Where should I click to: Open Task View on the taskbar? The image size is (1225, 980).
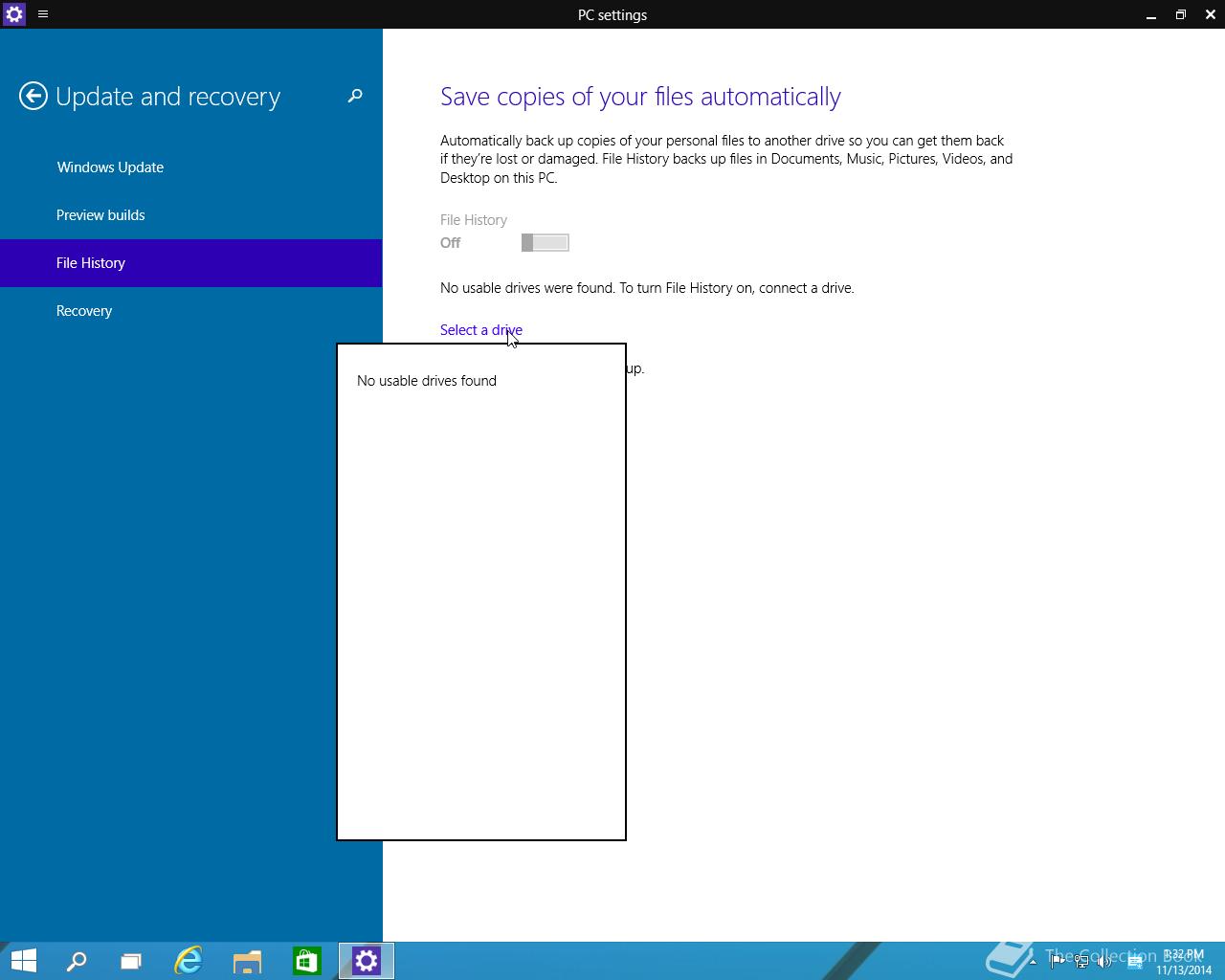point(131,961)
